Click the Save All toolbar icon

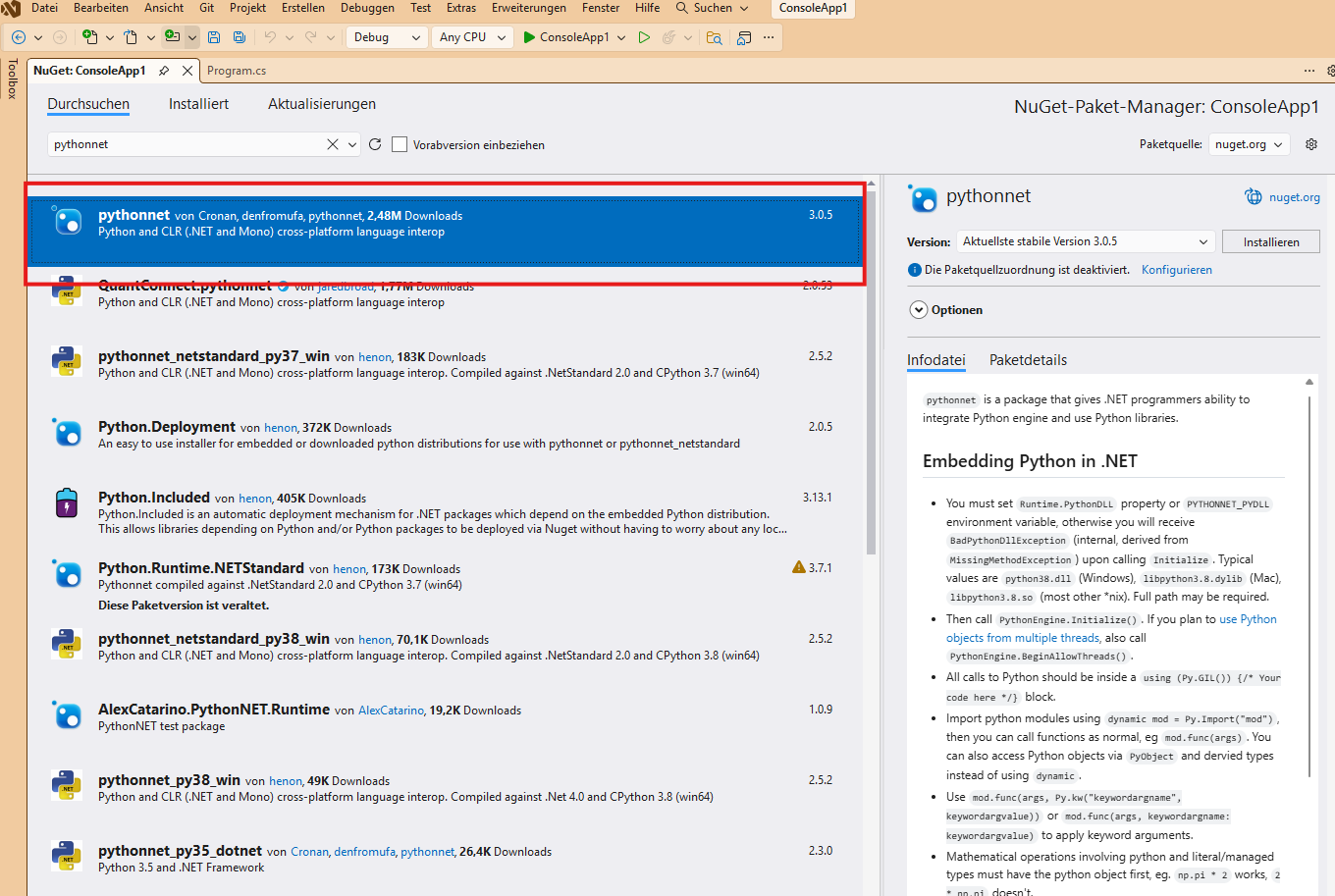coord(240,36)
